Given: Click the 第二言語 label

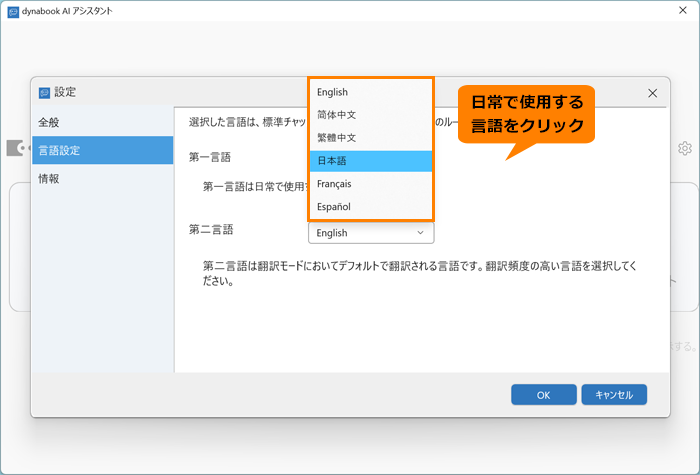Looking at the screenshot, I should point(211,229).
